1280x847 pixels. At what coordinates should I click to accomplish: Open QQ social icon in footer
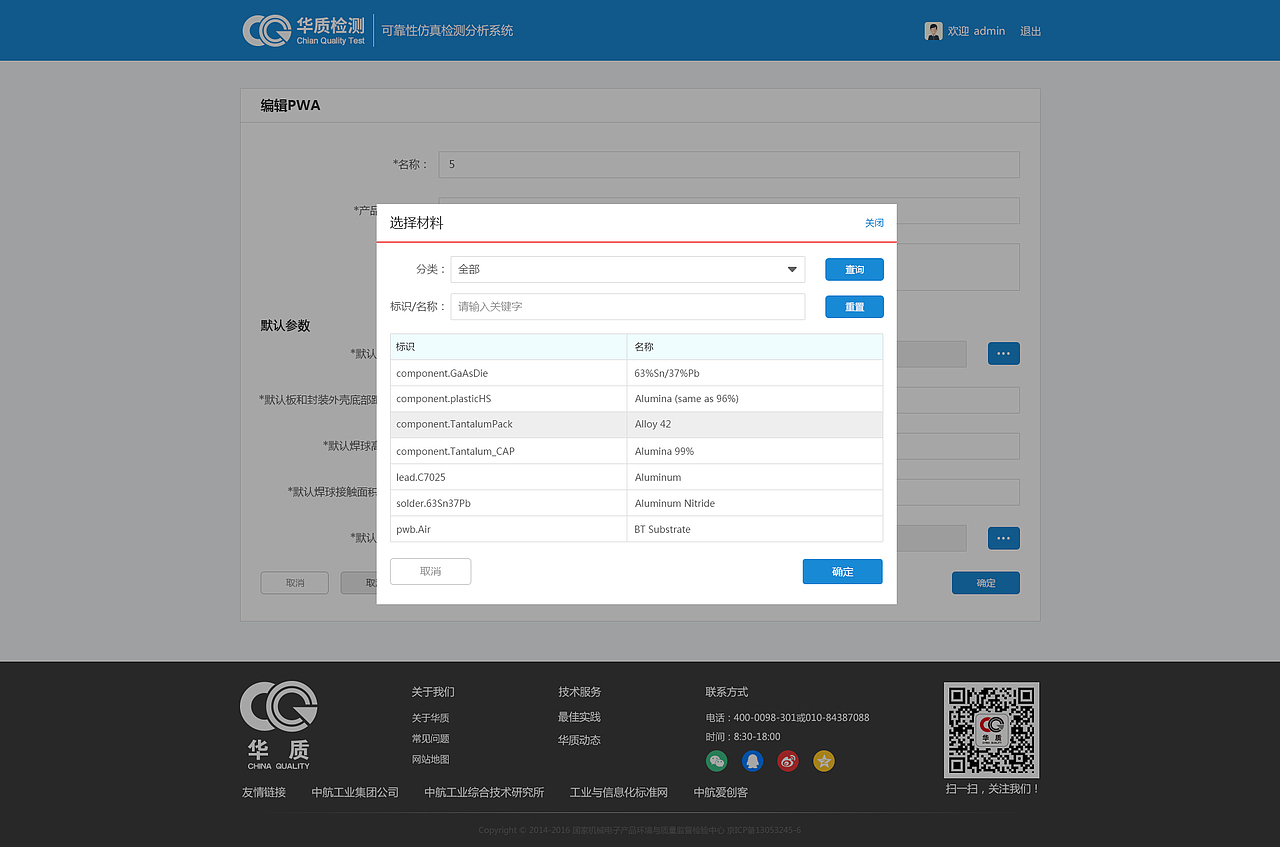(x=753, y=761)
